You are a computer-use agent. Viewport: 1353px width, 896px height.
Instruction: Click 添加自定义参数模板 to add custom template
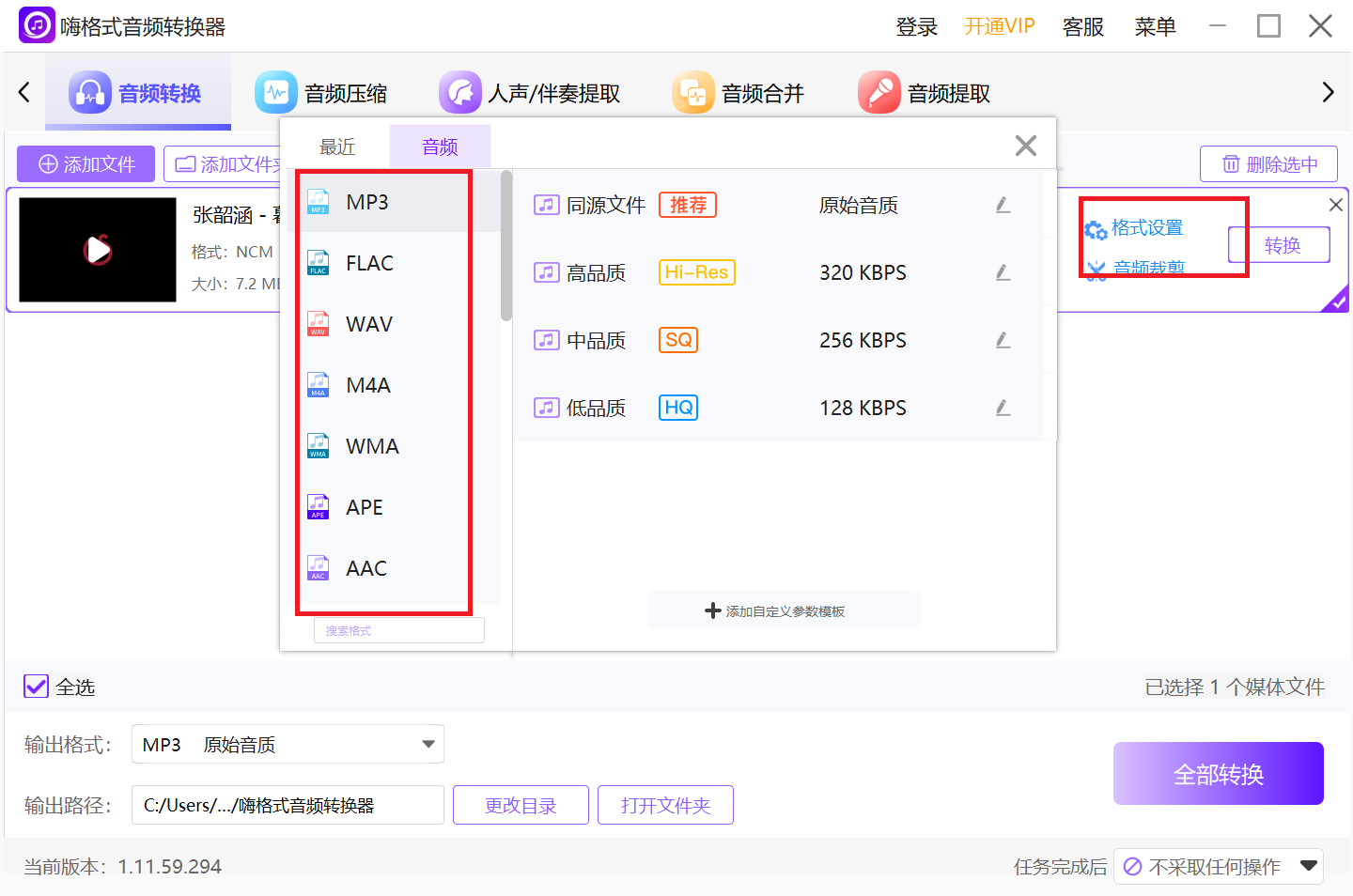point(784,610)
